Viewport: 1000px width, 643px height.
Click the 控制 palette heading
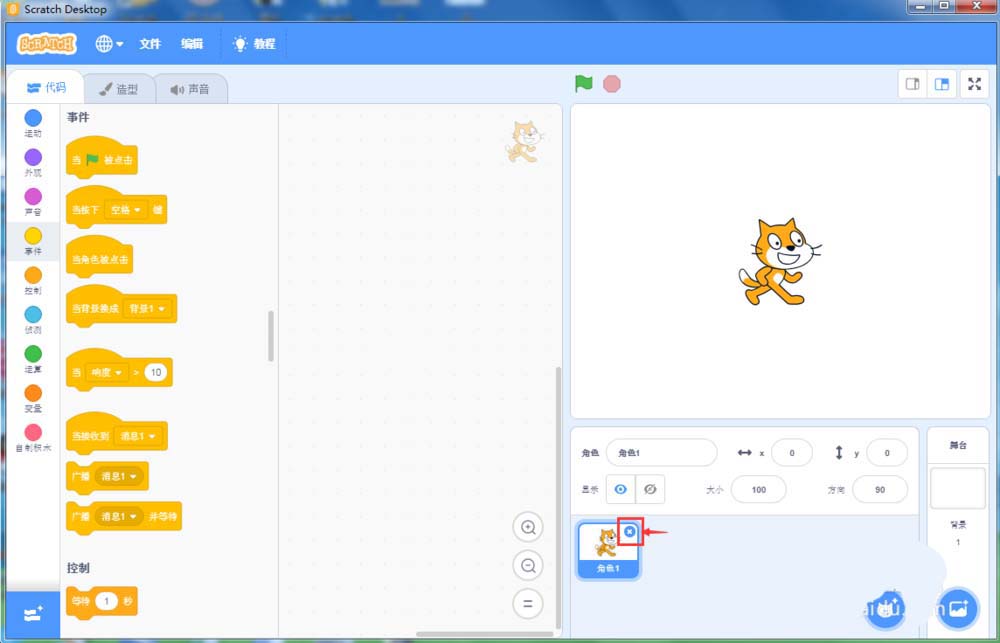coord(78,568)
